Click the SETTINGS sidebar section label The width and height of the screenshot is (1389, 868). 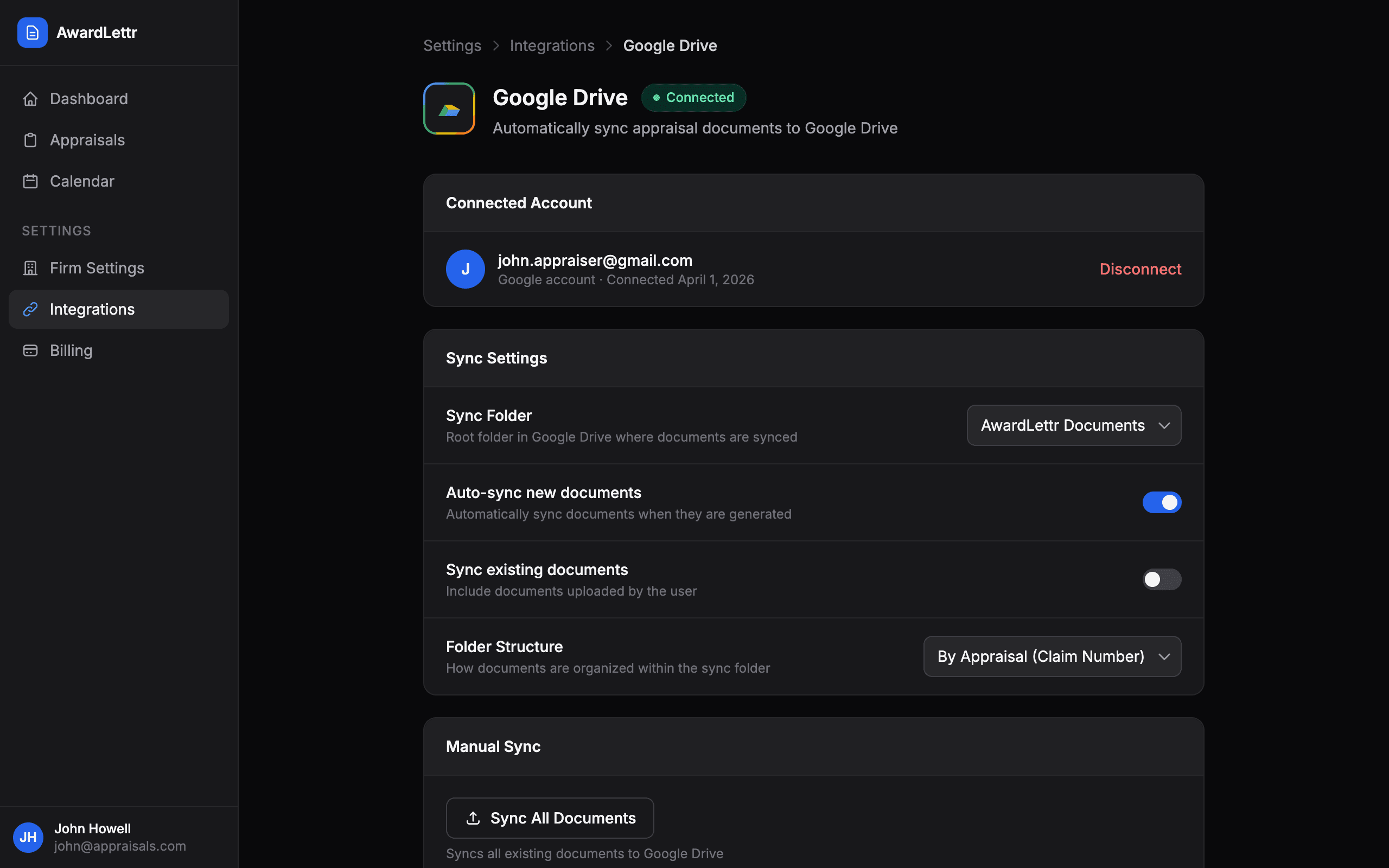(56, 231)
